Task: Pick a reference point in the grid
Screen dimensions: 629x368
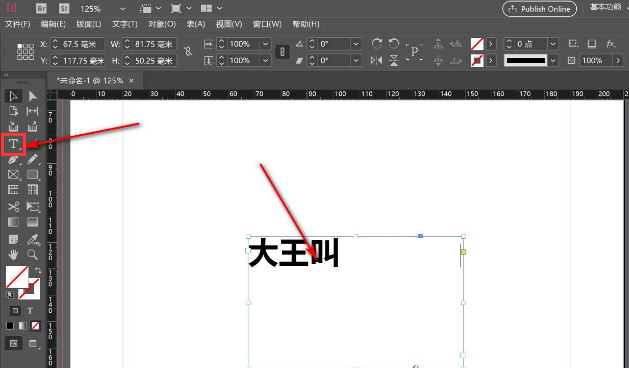Action: [x=25, y=52]
